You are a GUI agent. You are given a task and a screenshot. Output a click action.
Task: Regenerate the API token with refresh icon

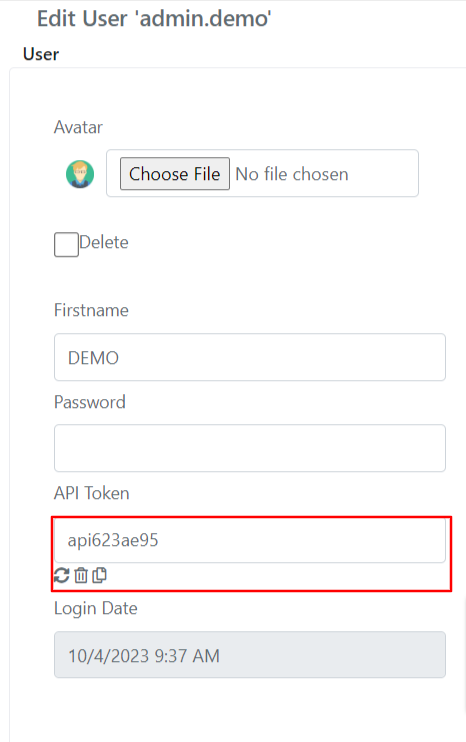[62, 575]
